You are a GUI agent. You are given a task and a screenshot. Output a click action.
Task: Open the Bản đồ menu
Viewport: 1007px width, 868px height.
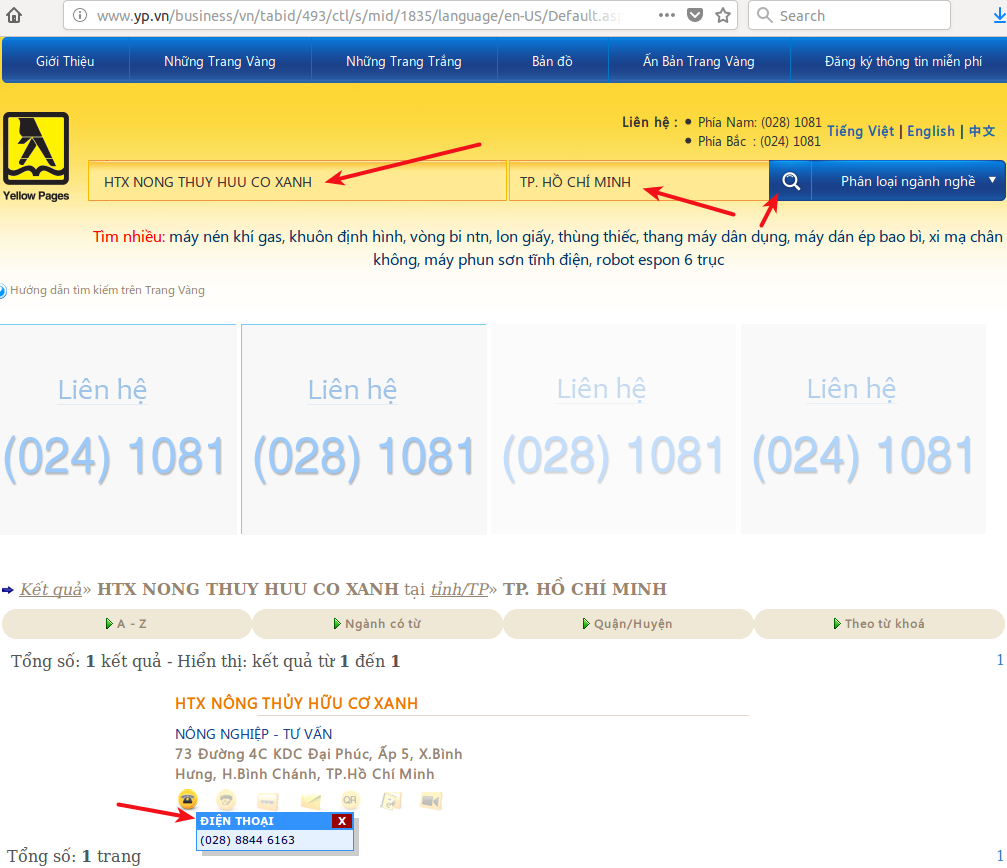pos(552,61)
